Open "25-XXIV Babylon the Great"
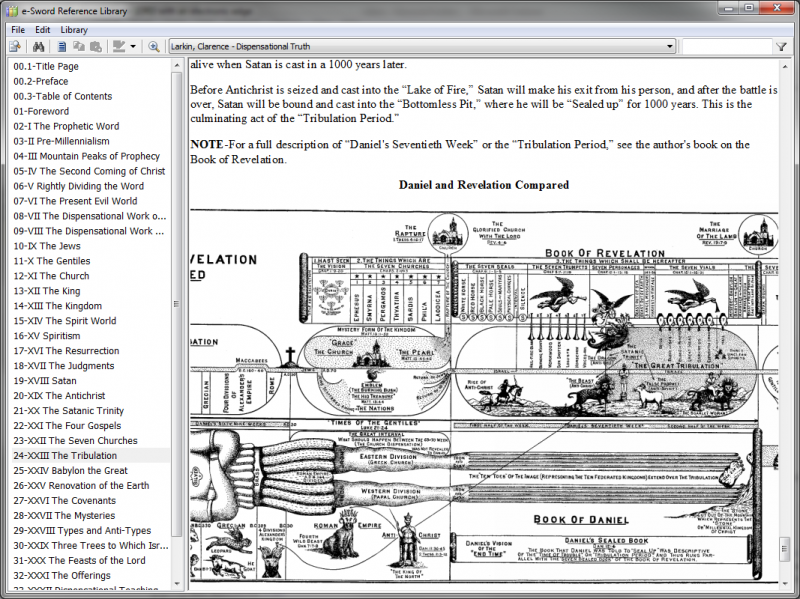 point(70,470)
